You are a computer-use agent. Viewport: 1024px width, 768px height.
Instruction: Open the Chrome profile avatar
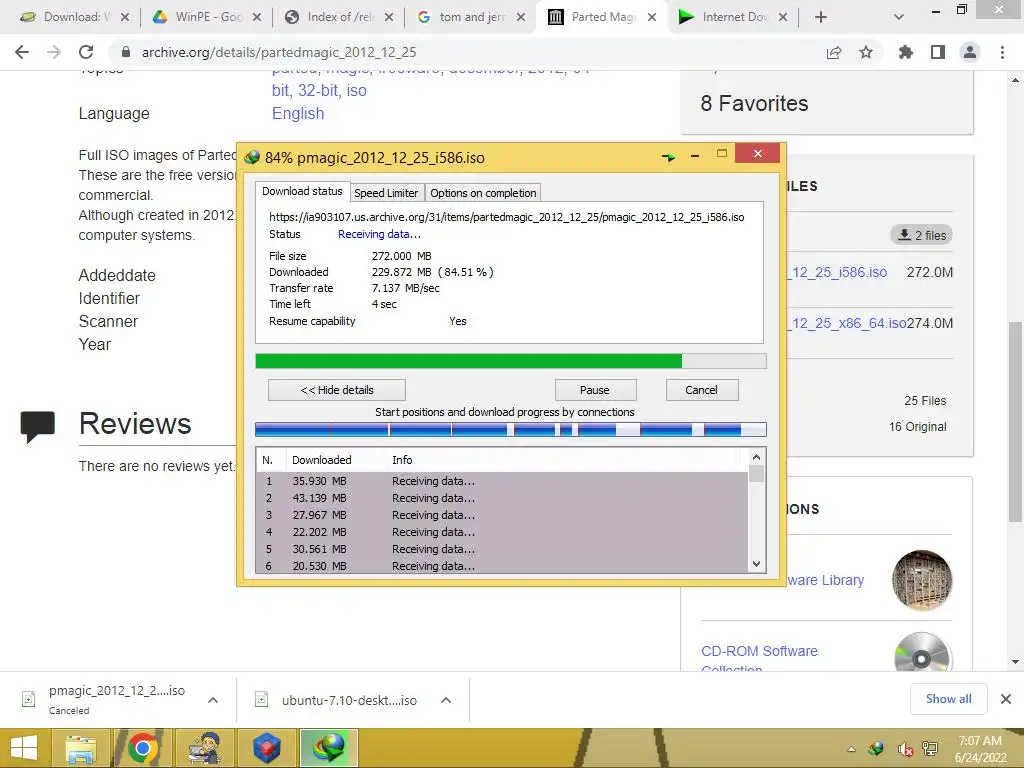coord(970,52)
